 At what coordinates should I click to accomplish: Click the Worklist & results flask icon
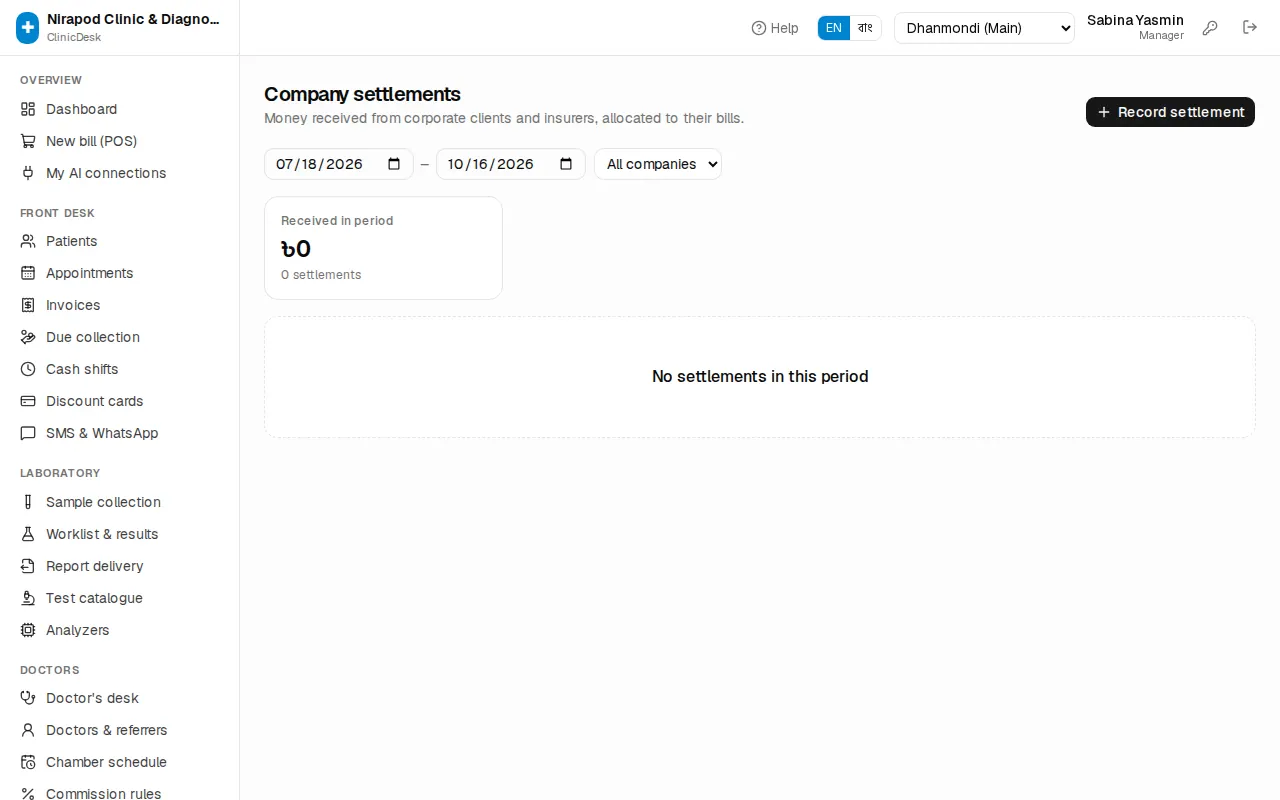pyautogui.click(x=28, y=534)
